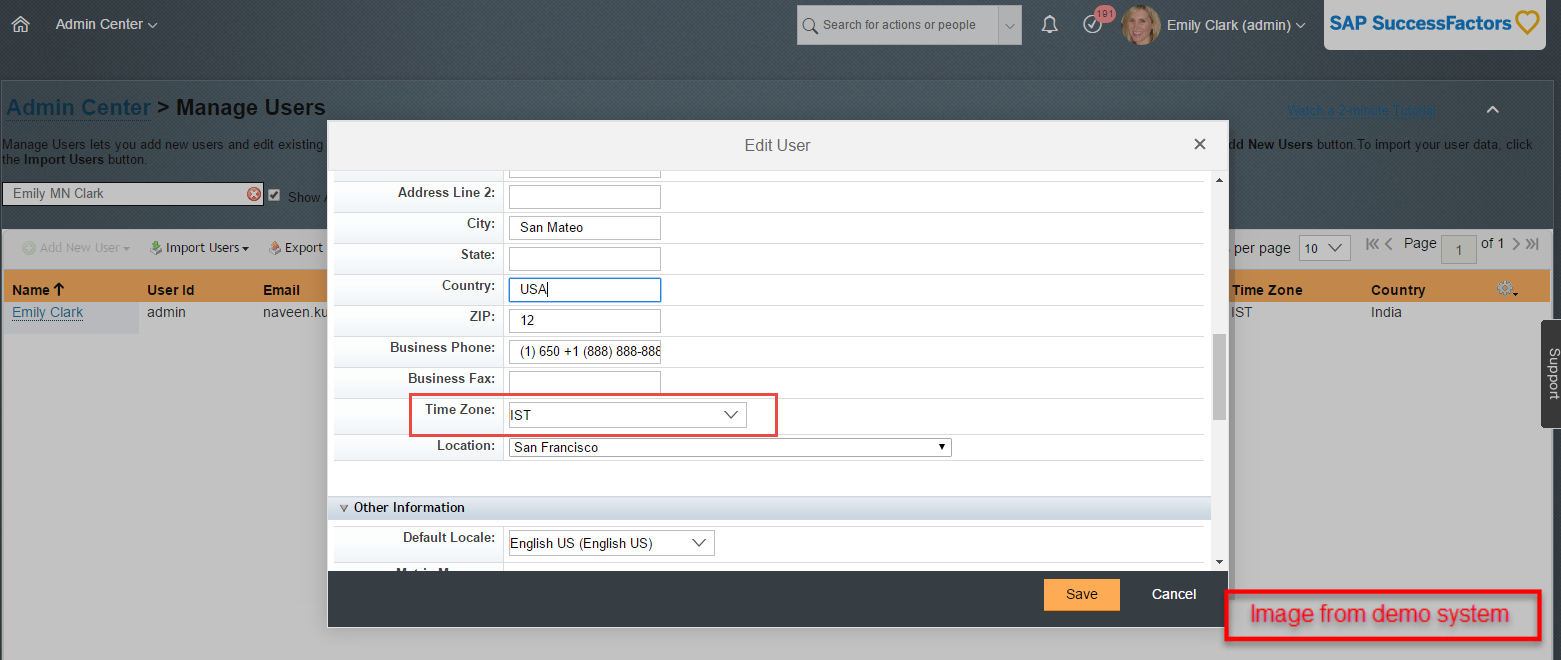
Task: Click the City field containing San Mateo
Action: coord(585,228)
